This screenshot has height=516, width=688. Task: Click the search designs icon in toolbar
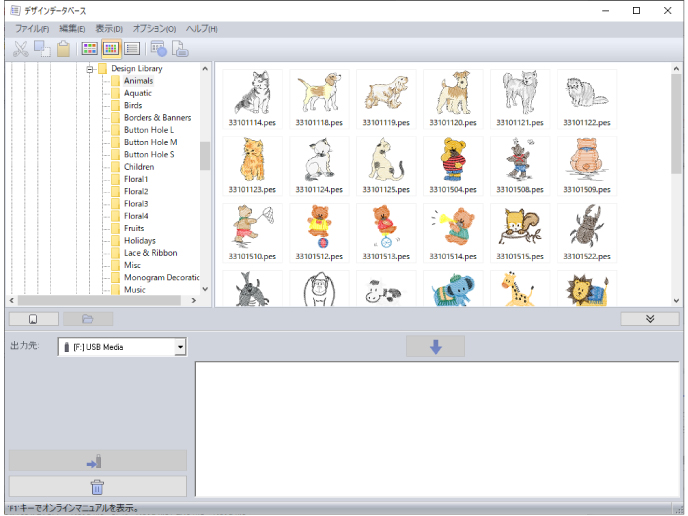[158, 49]
